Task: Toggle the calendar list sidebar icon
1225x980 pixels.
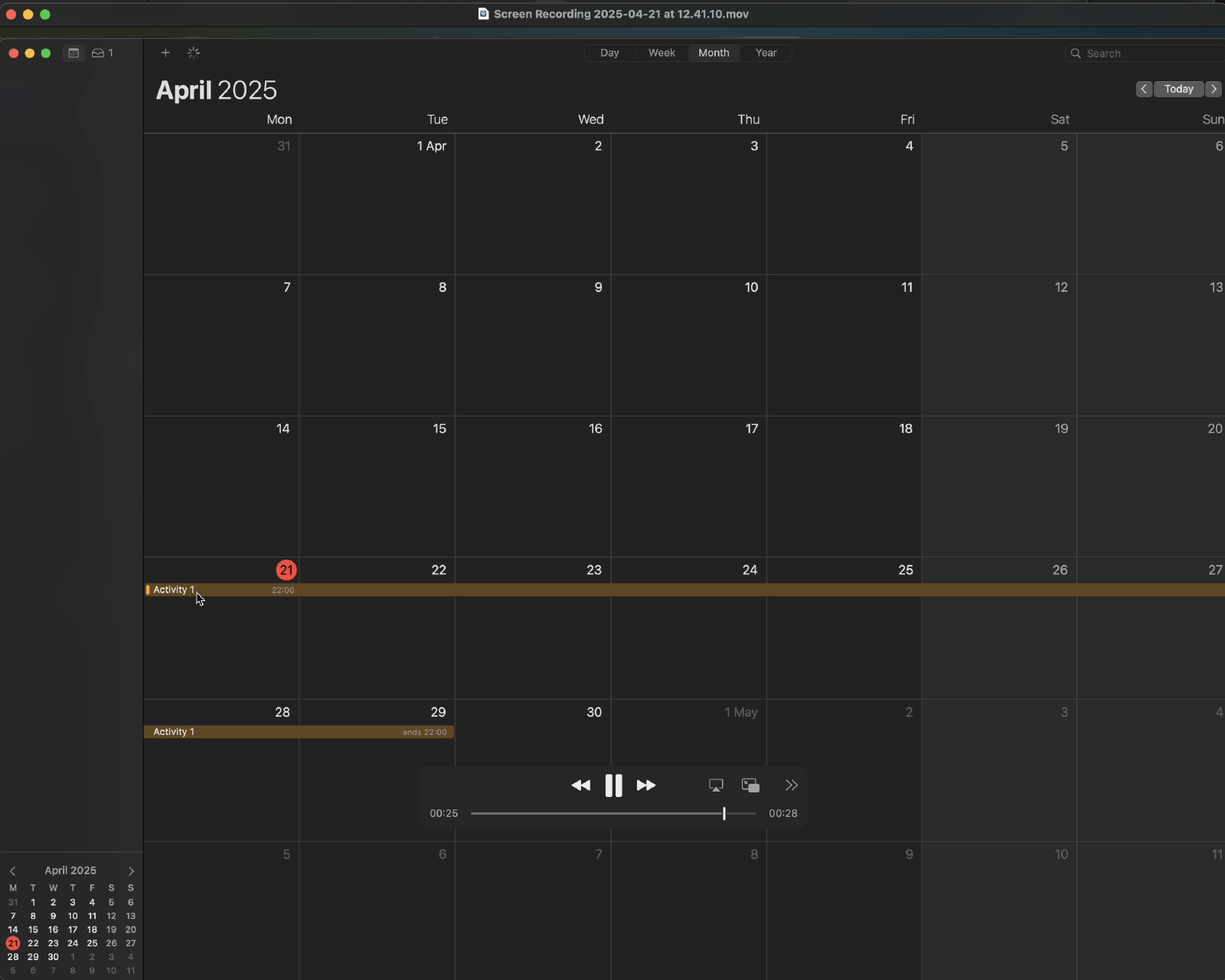Action: tap(73, 53)
